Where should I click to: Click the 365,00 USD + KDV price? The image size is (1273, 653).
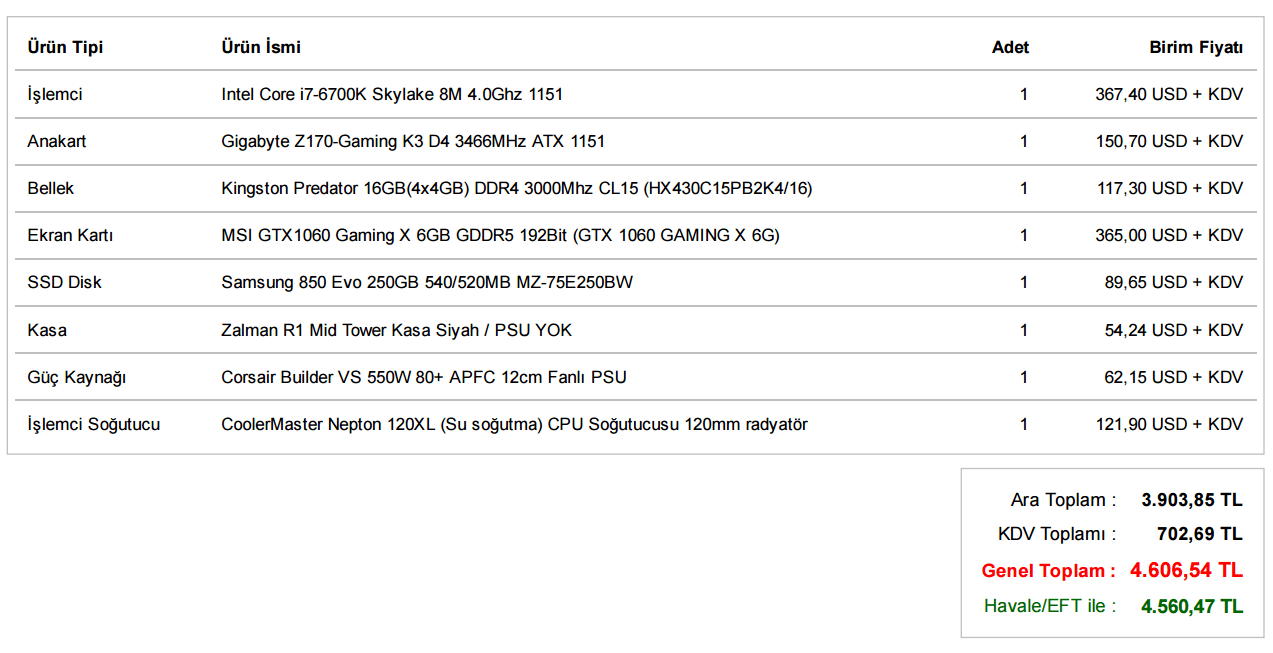point(1169,235)
